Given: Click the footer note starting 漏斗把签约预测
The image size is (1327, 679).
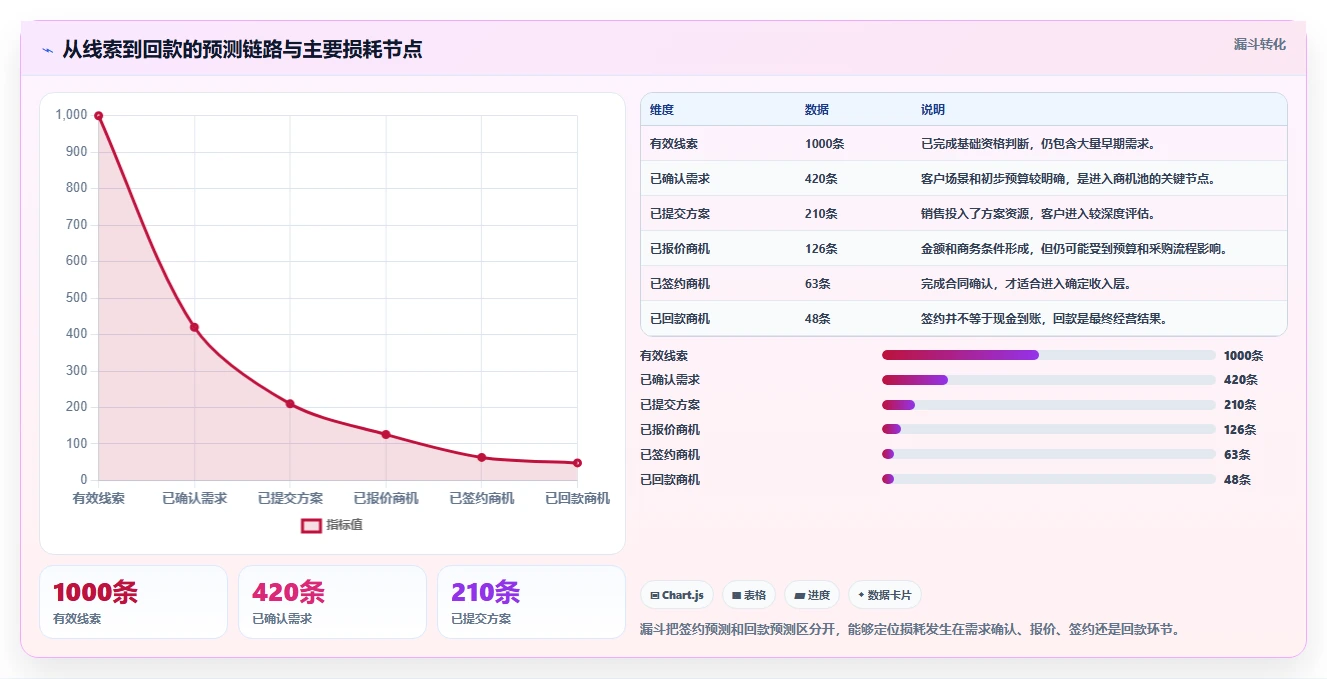Looking at the screenshot, I should tap(910, 630).
